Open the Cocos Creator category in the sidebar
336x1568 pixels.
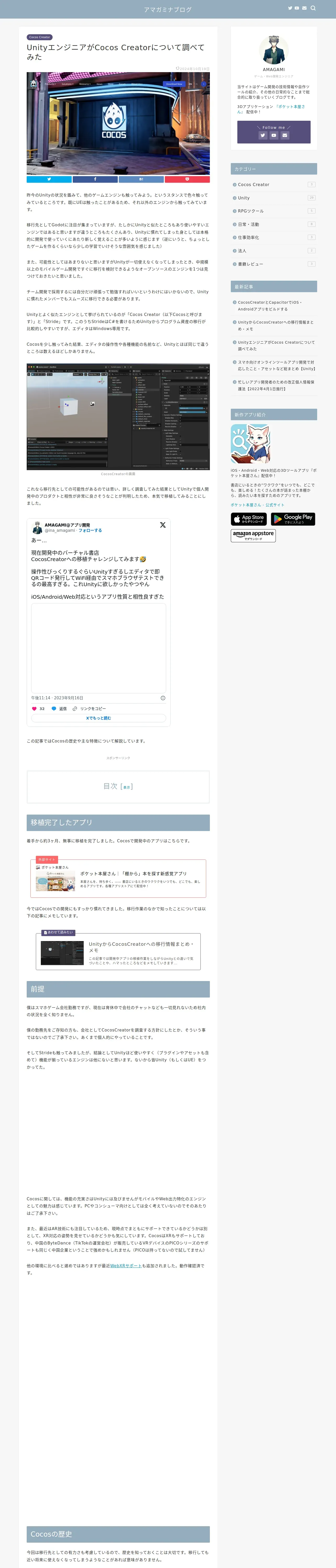274,185
